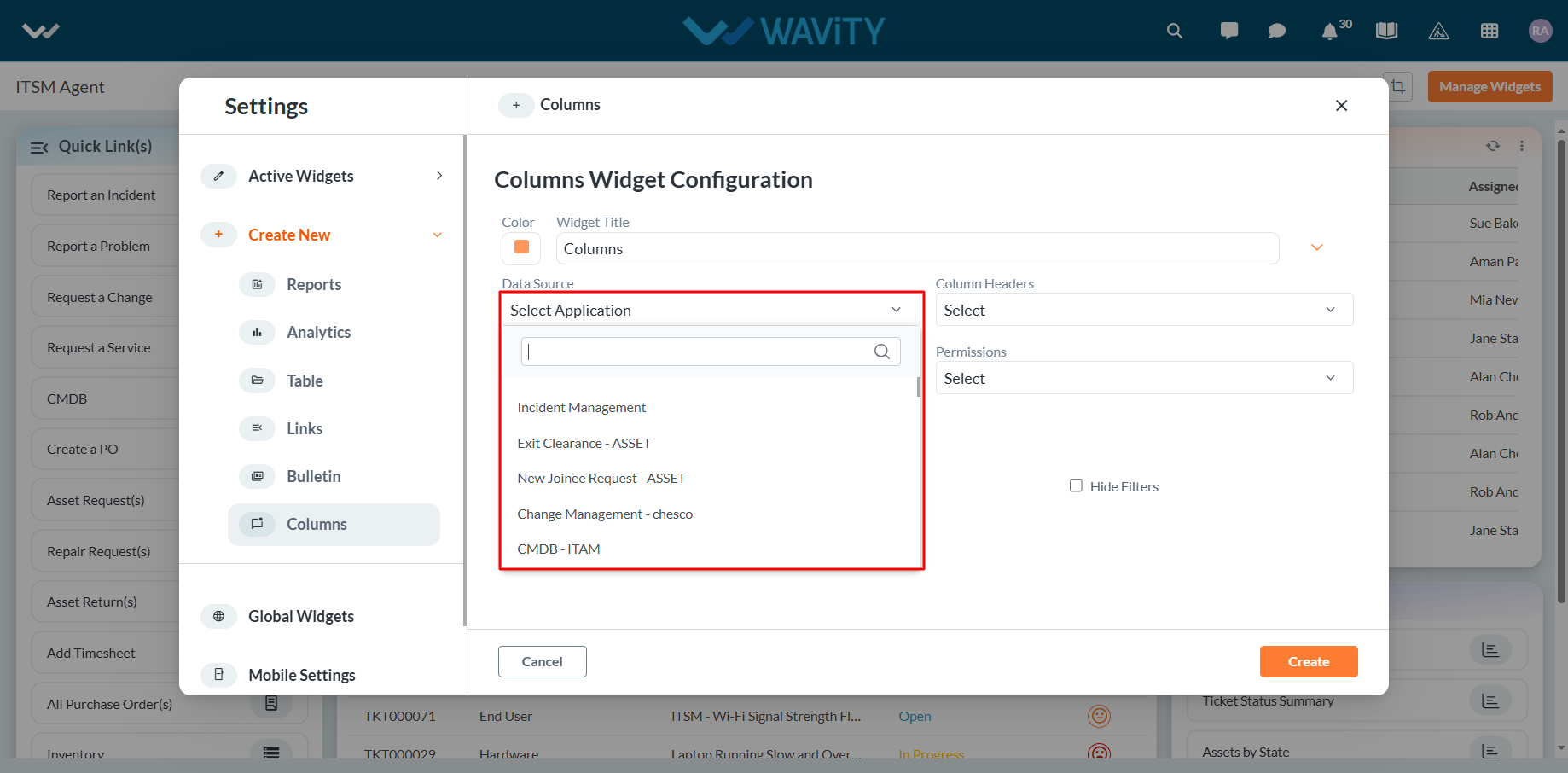
Task: Select Incident Management from application list
Action: [581, 408]
